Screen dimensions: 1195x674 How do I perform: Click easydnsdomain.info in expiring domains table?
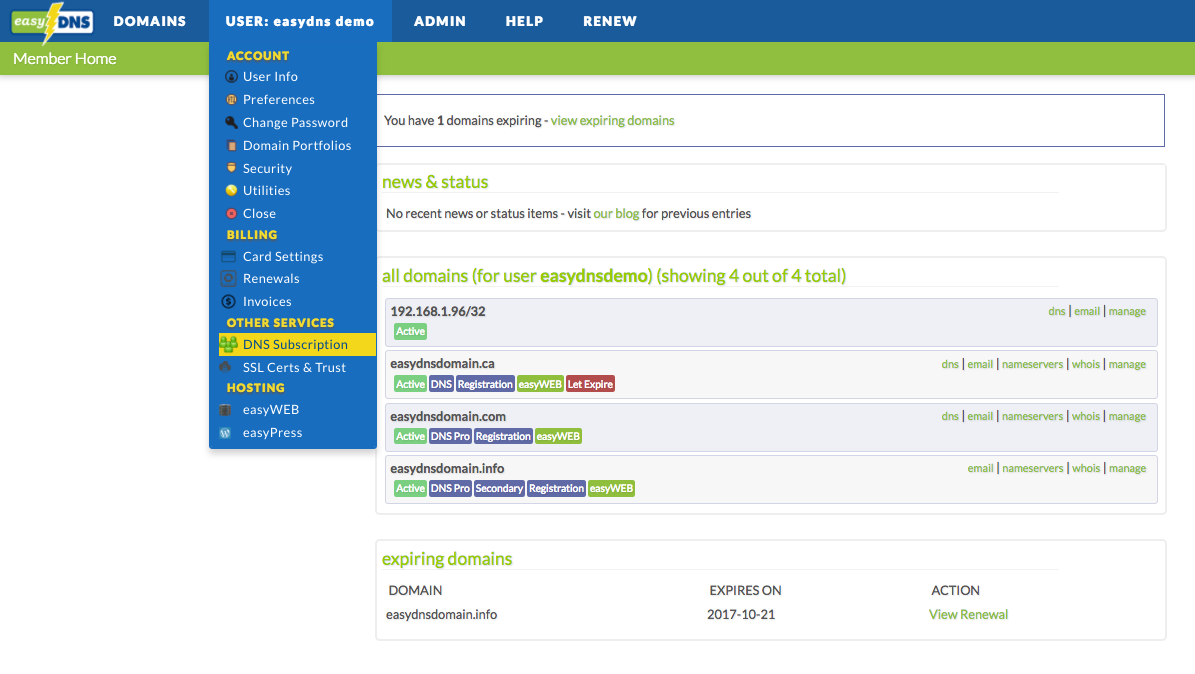click(x=441, y=615)
